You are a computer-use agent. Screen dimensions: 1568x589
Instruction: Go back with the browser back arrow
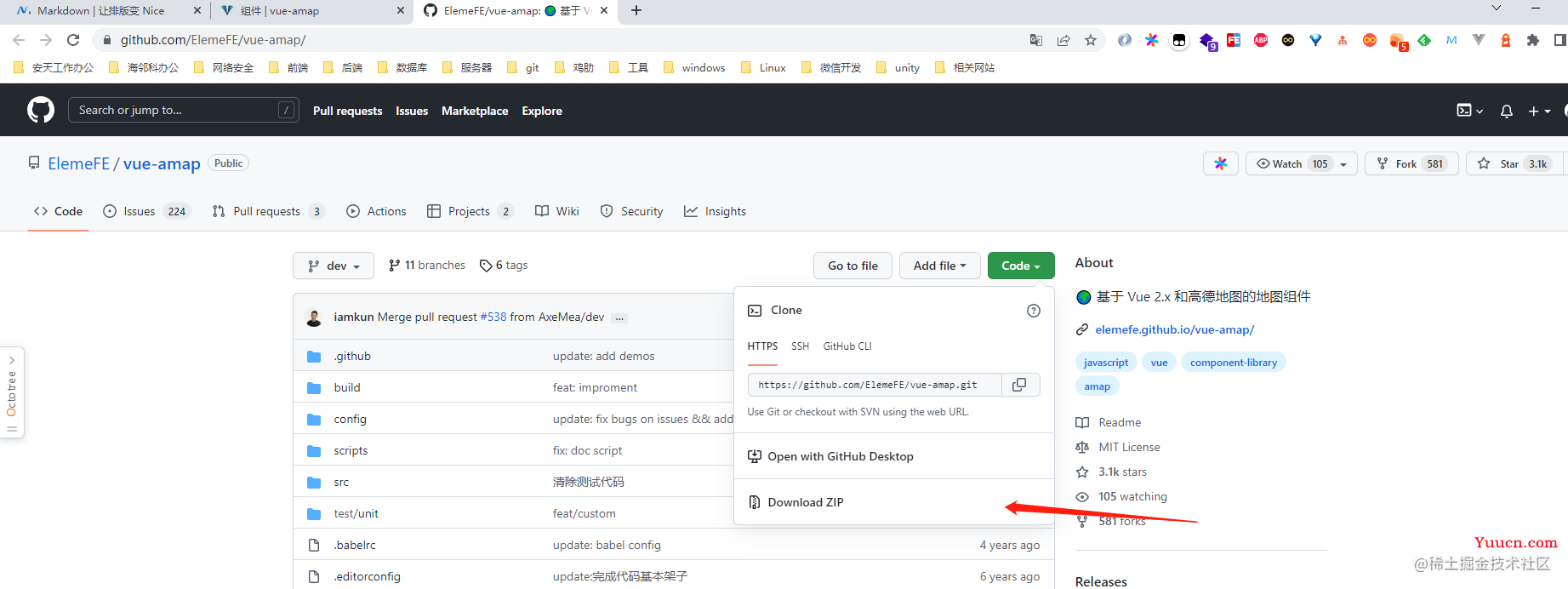coord(19,40)
